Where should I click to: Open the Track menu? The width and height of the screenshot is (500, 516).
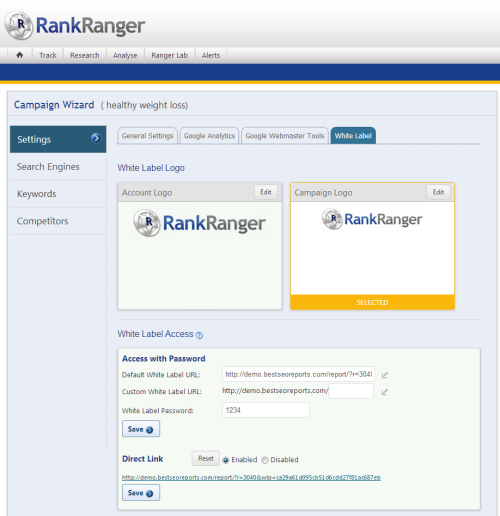[48, 55]
